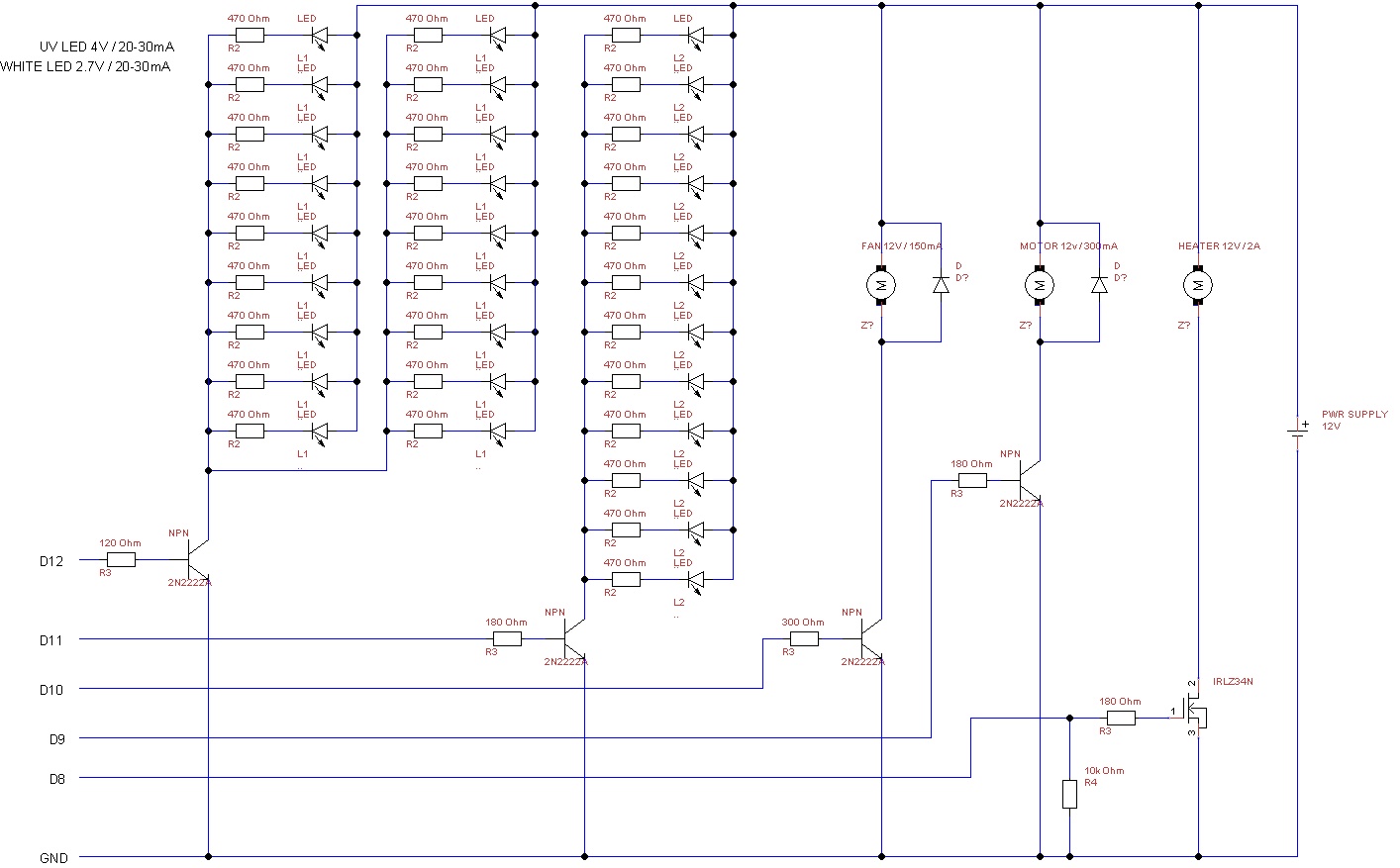
Task: Click the HEATER 12V / 2A motor symbol
Action: pyautogui.click(x=1199, y=286)
